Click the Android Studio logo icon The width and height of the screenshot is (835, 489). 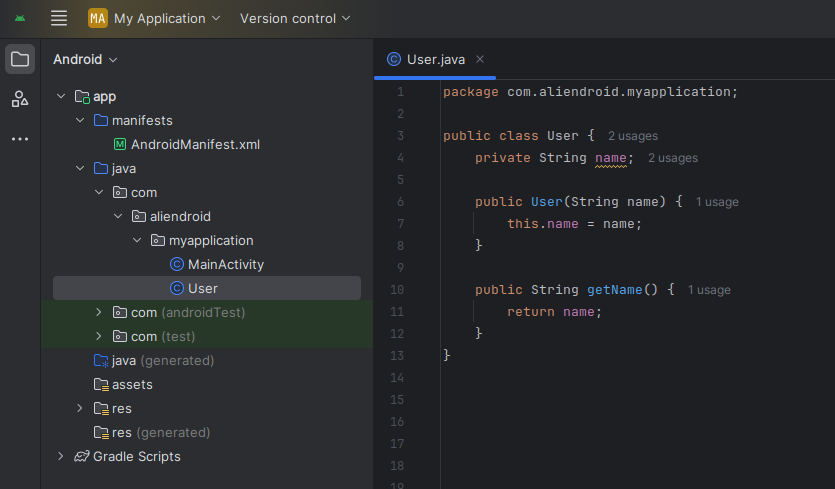click(20, 18)
